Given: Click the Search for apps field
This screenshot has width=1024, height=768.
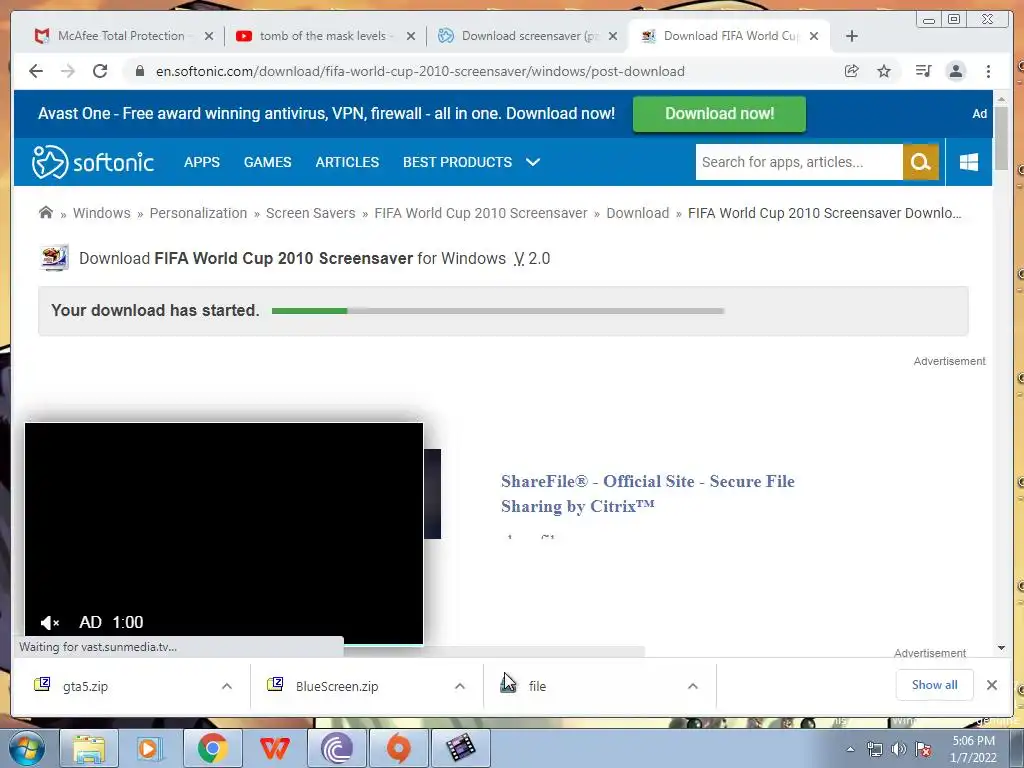Looking at the screenshot, I should pos(799,162).
